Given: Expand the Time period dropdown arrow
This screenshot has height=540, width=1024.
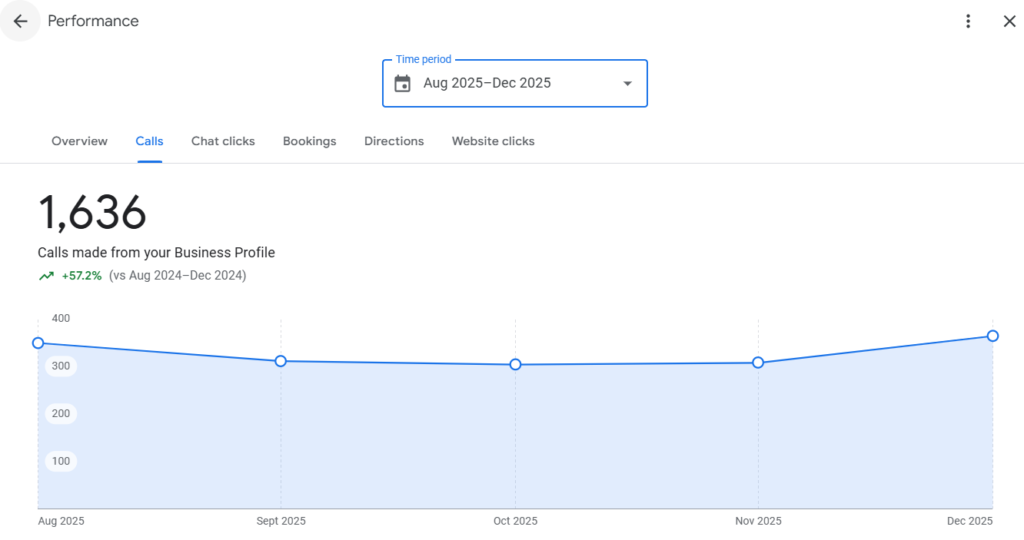Looking at the screenshot, I should tap(628, 84).
